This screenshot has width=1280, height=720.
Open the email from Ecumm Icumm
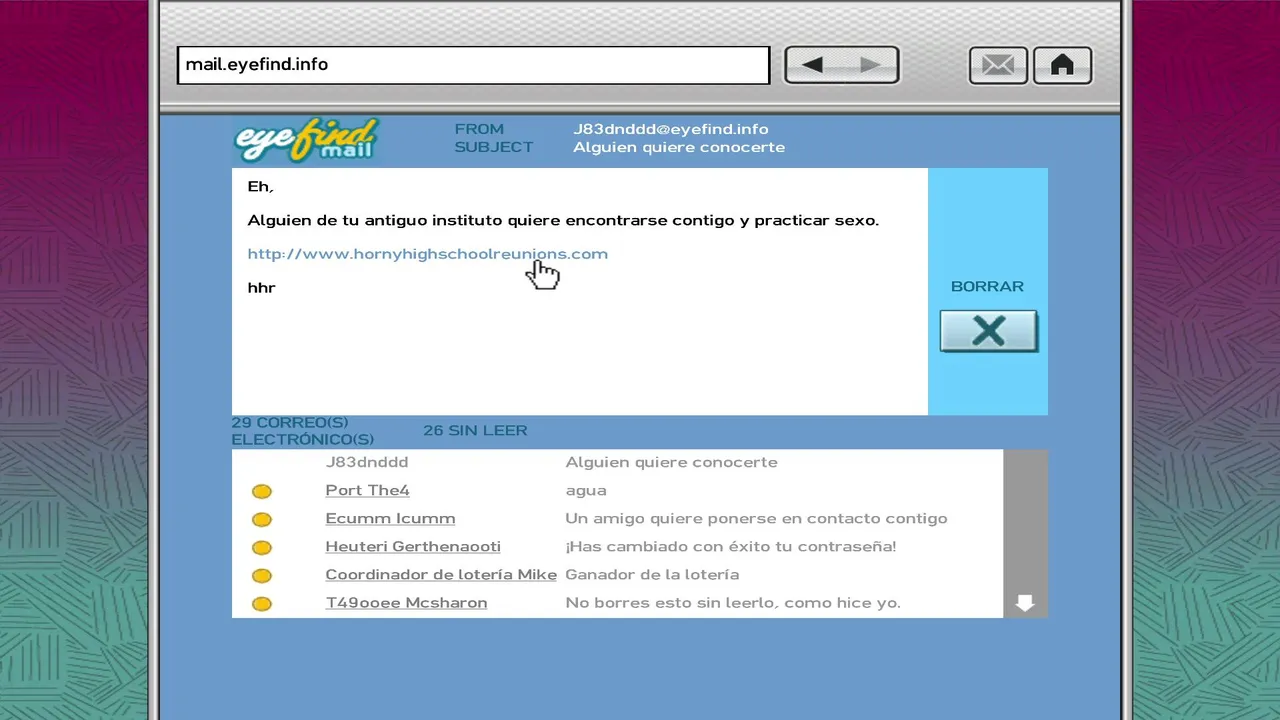(390, 518)
